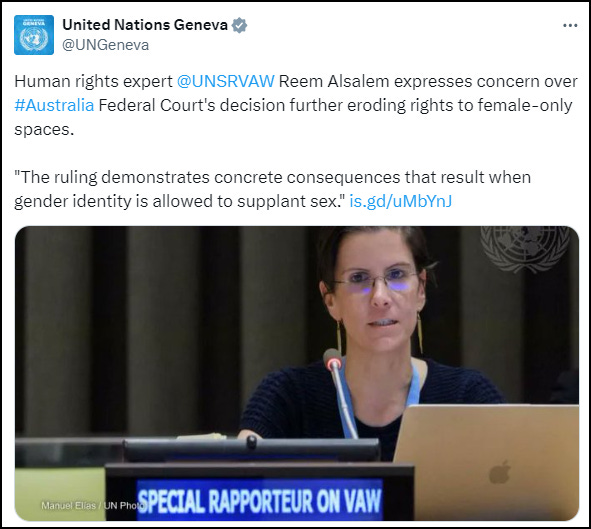Click the blue verified badge icon
Screen dimensions: 591x529
coord(239,25)
